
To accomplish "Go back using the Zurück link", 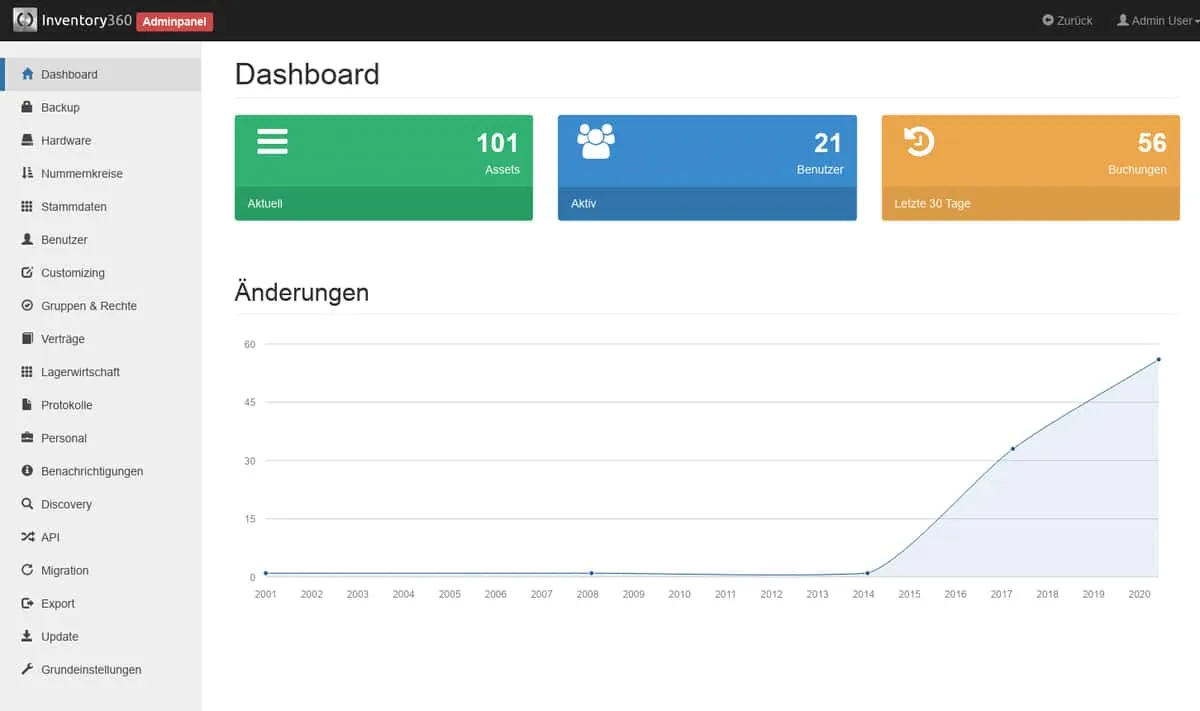I will [x=1067, y=20].
